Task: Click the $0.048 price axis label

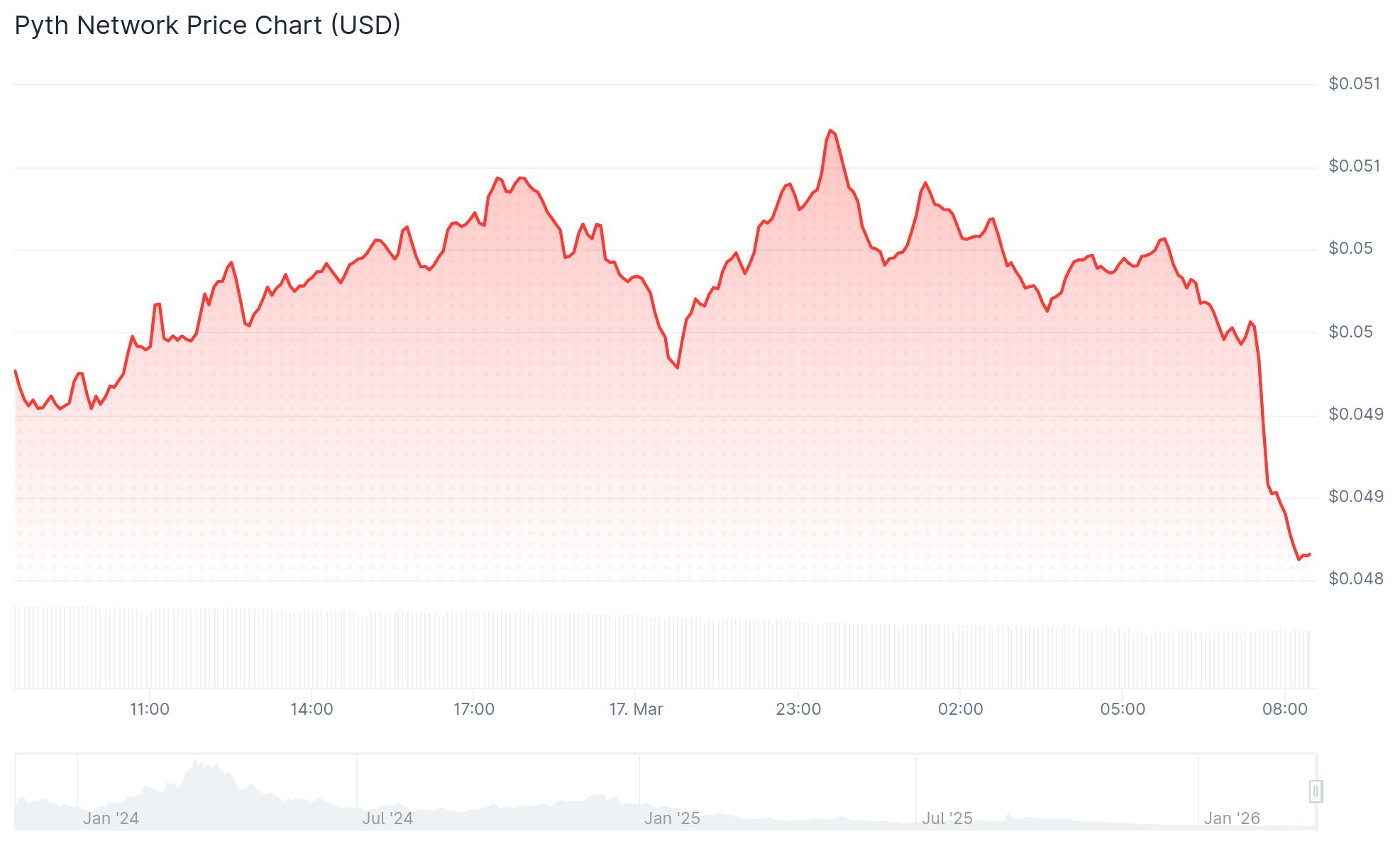Action: tap(1355, 579)
